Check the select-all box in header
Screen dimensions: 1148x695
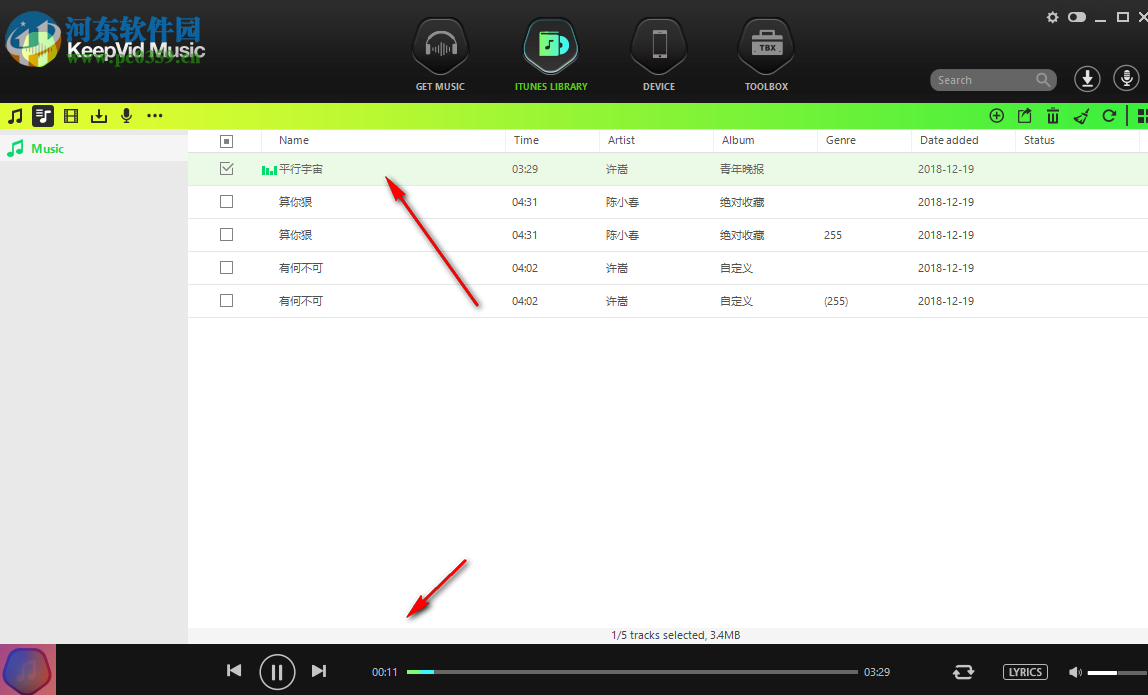[226, 140]
